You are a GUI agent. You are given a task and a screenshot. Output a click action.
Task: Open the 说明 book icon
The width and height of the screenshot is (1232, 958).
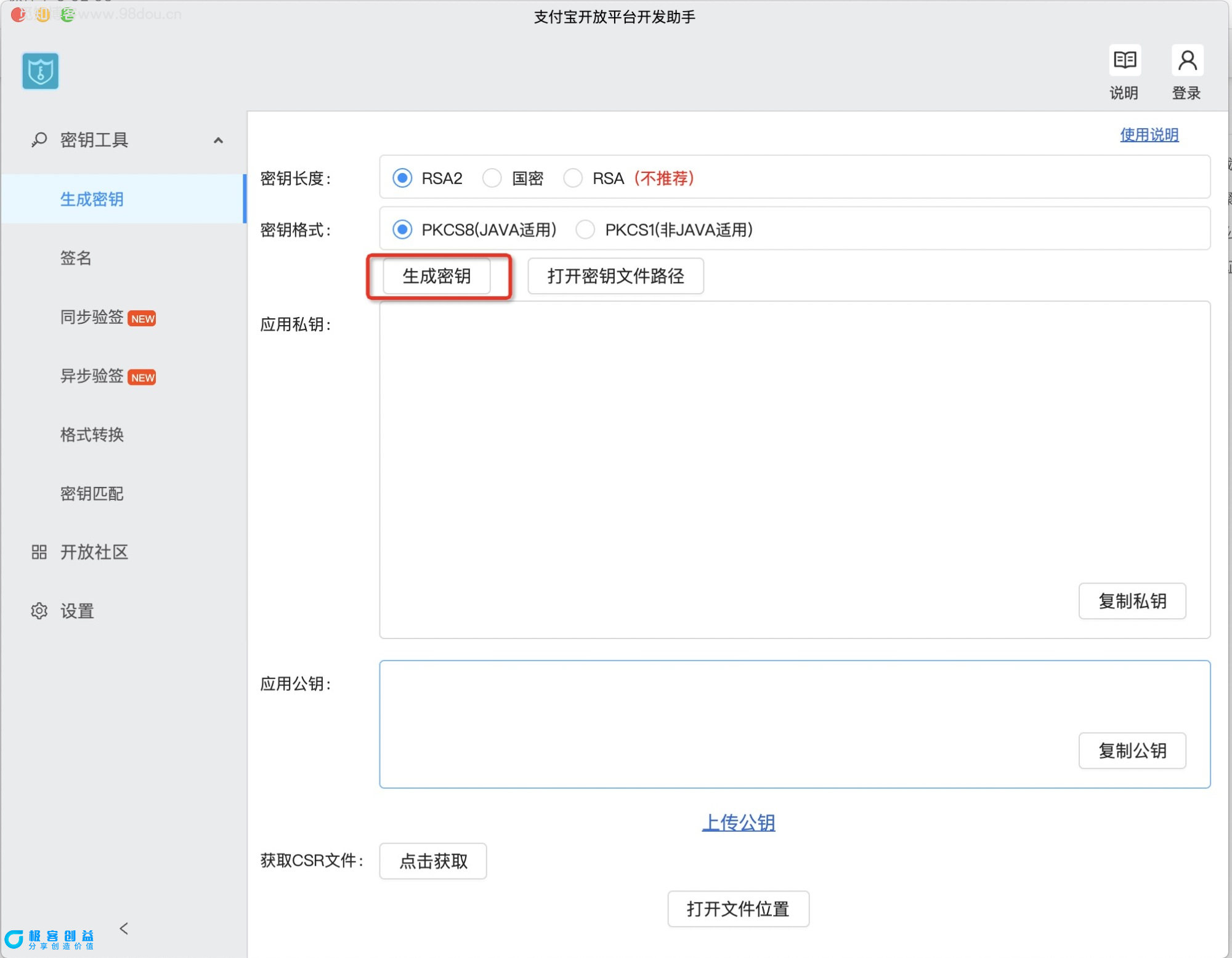[1124, 60]
